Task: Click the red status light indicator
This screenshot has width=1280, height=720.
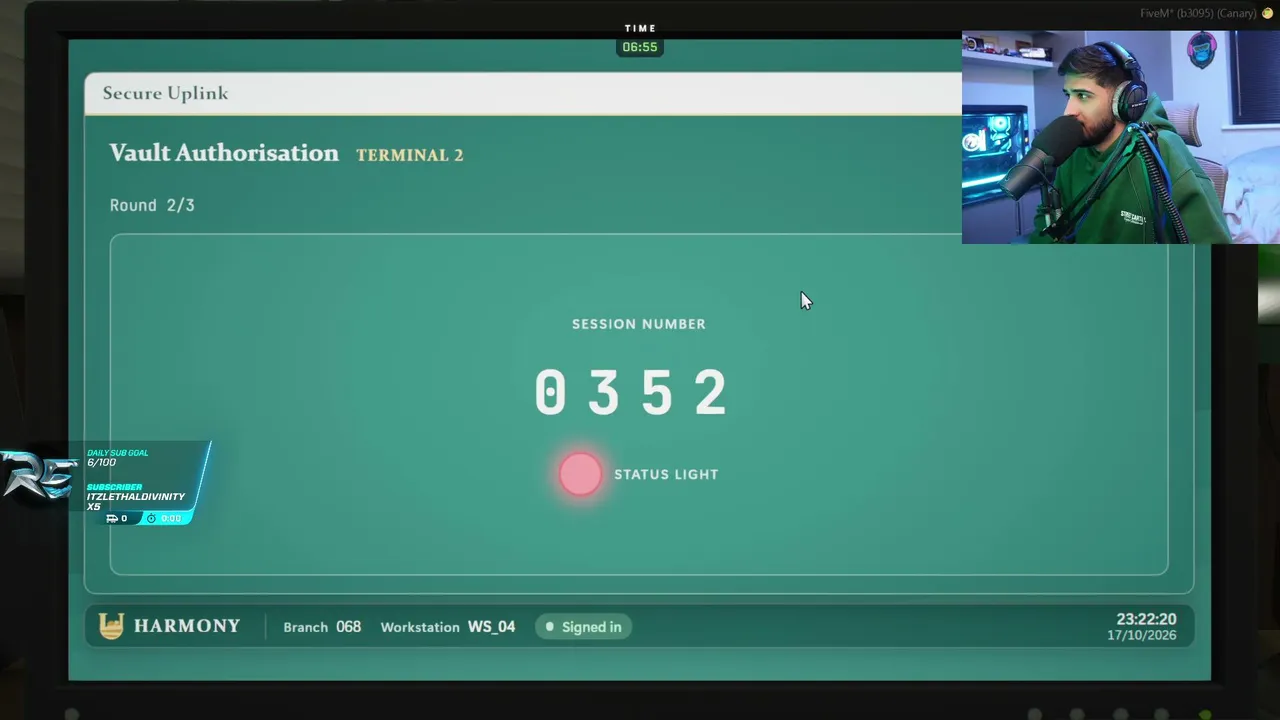Action: pyautogui.click(x=580, y=474)
